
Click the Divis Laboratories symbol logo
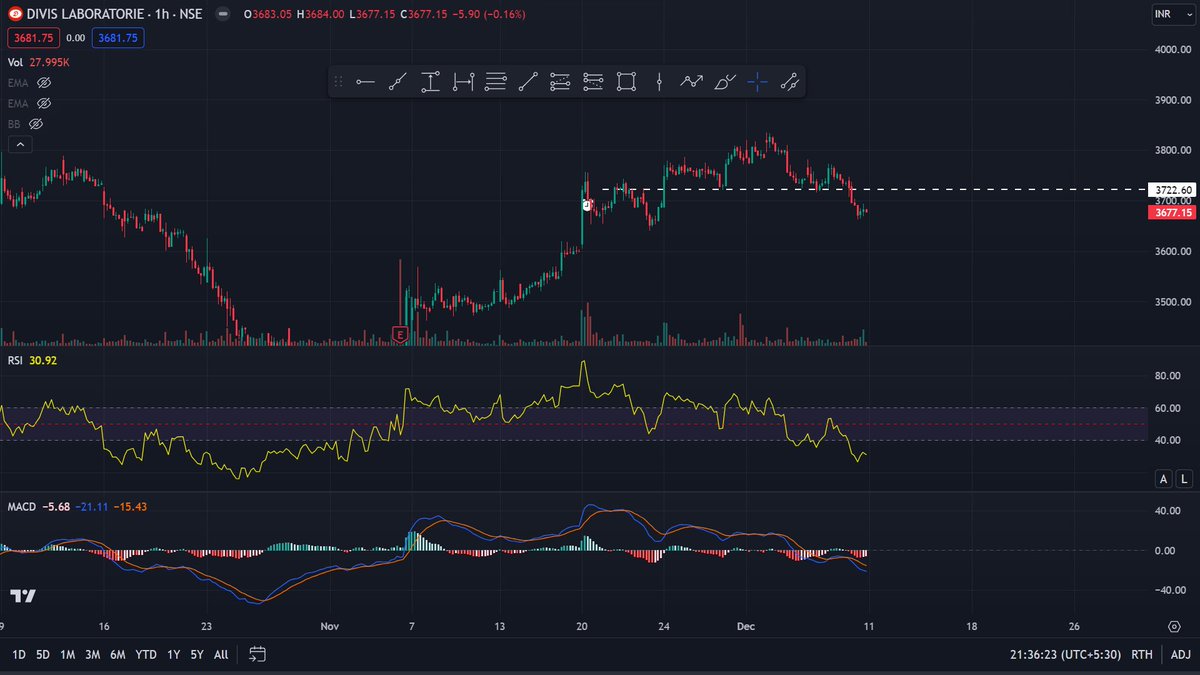pyautogui.click(x=15, y=15)
